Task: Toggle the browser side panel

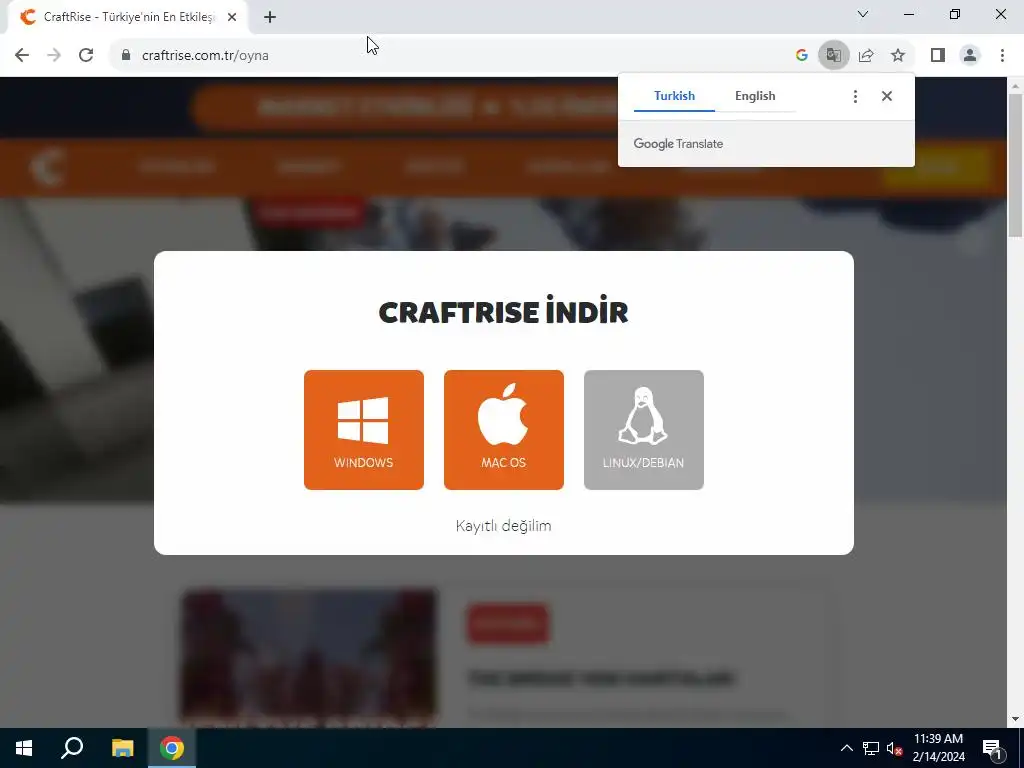Action: point(938,55)
